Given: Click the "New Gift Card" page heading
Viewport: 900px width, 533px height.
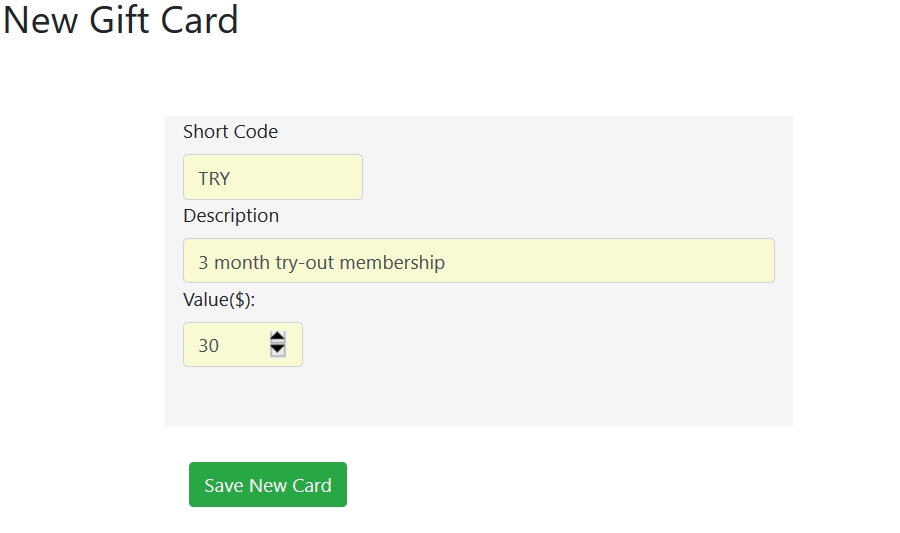Looking at the screenshot, I should coord(121,20).
